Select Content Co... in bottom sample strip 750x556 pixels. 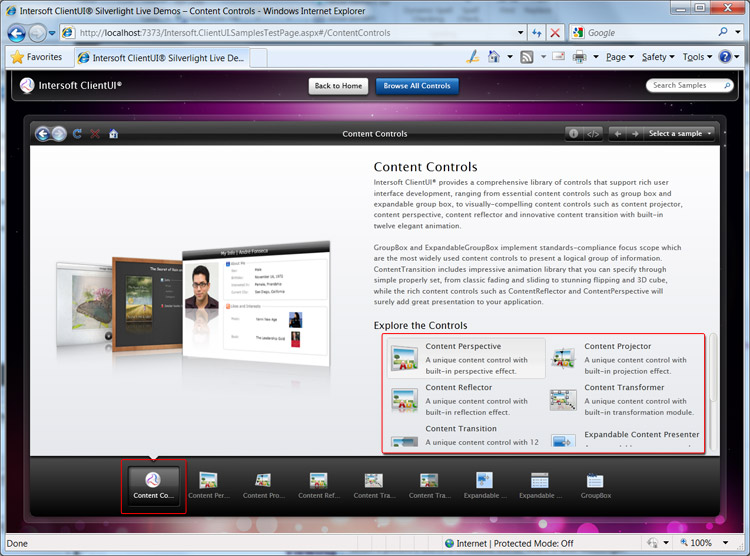[x=154, y=486]
